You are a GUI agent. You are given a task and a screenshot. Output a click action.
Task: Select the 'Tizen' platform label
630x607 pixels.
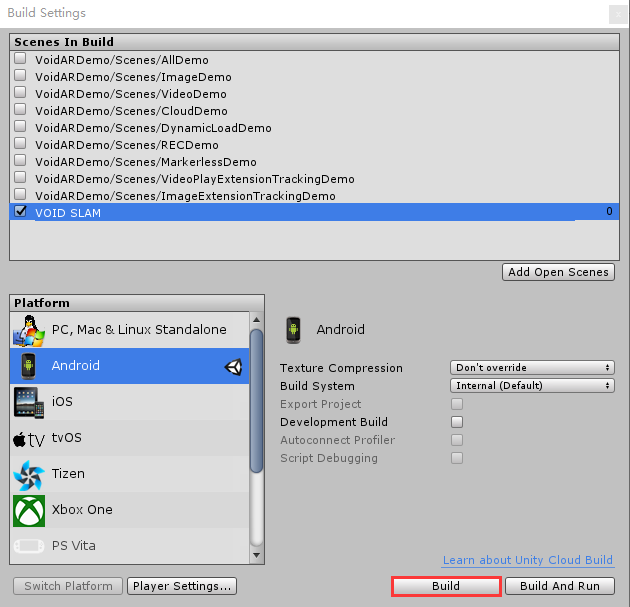click(68, 474)
